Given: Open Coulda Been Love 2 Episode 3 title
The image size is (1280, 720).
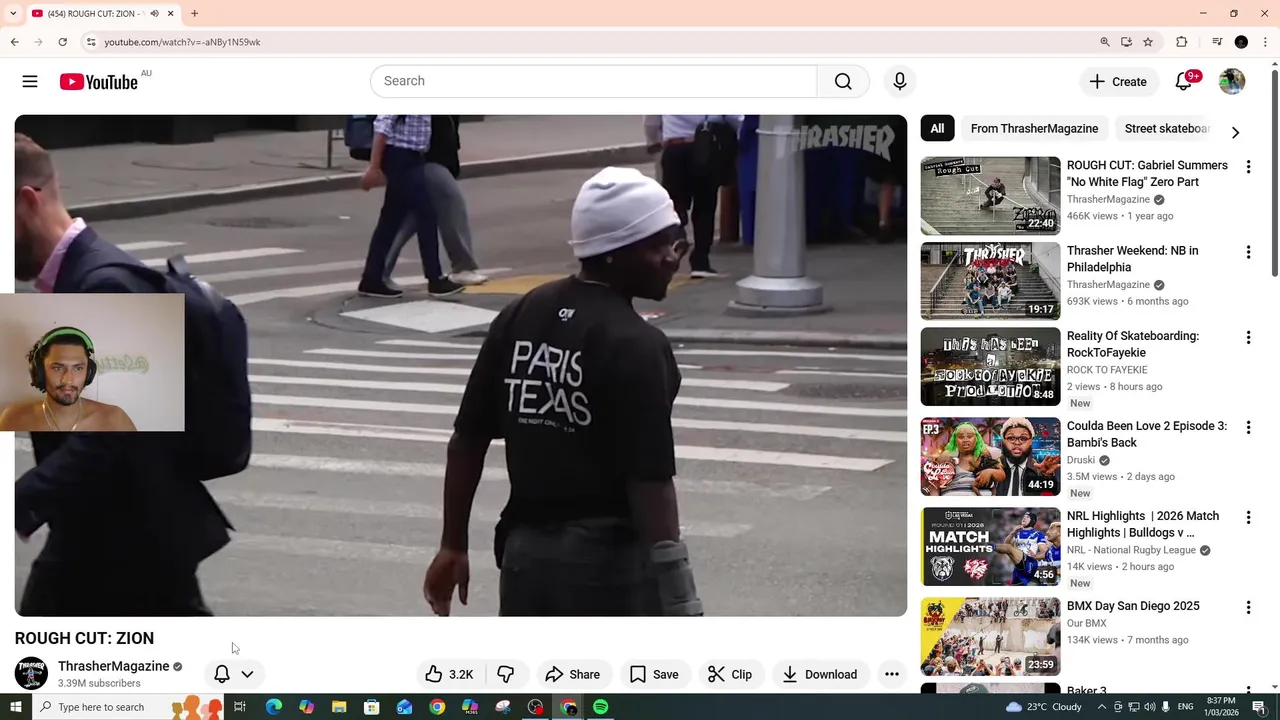Looking at the screenshot, I should (x=1147, y=434).
